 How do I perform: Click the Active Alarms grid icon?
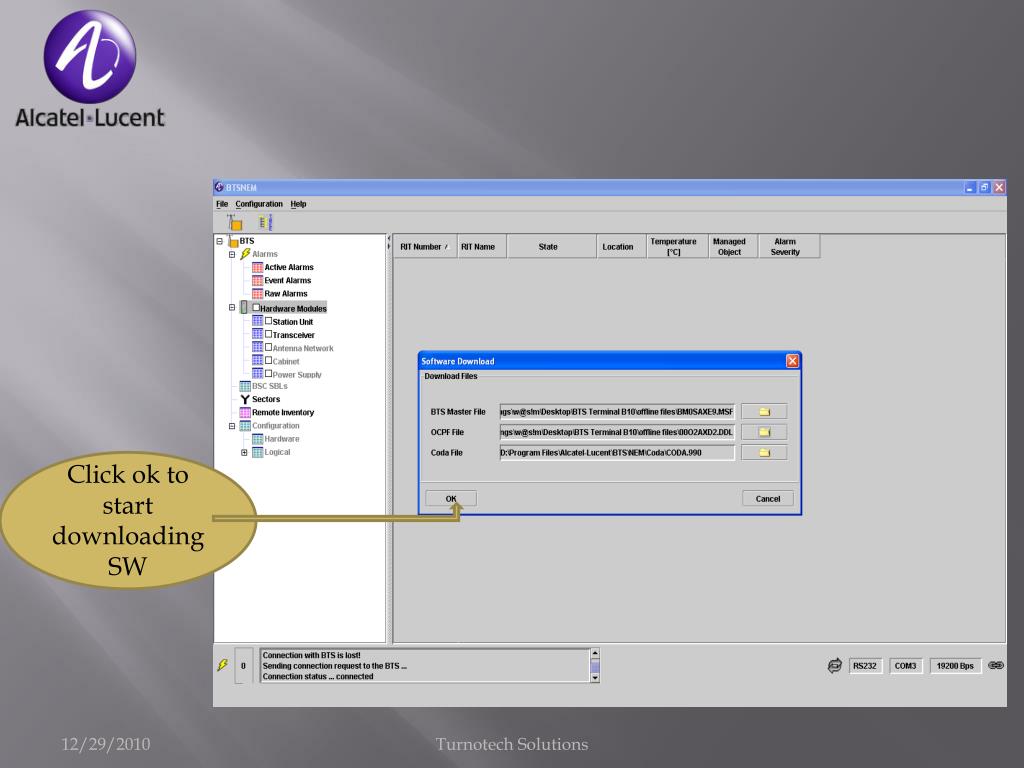click(x=257, y=267)
